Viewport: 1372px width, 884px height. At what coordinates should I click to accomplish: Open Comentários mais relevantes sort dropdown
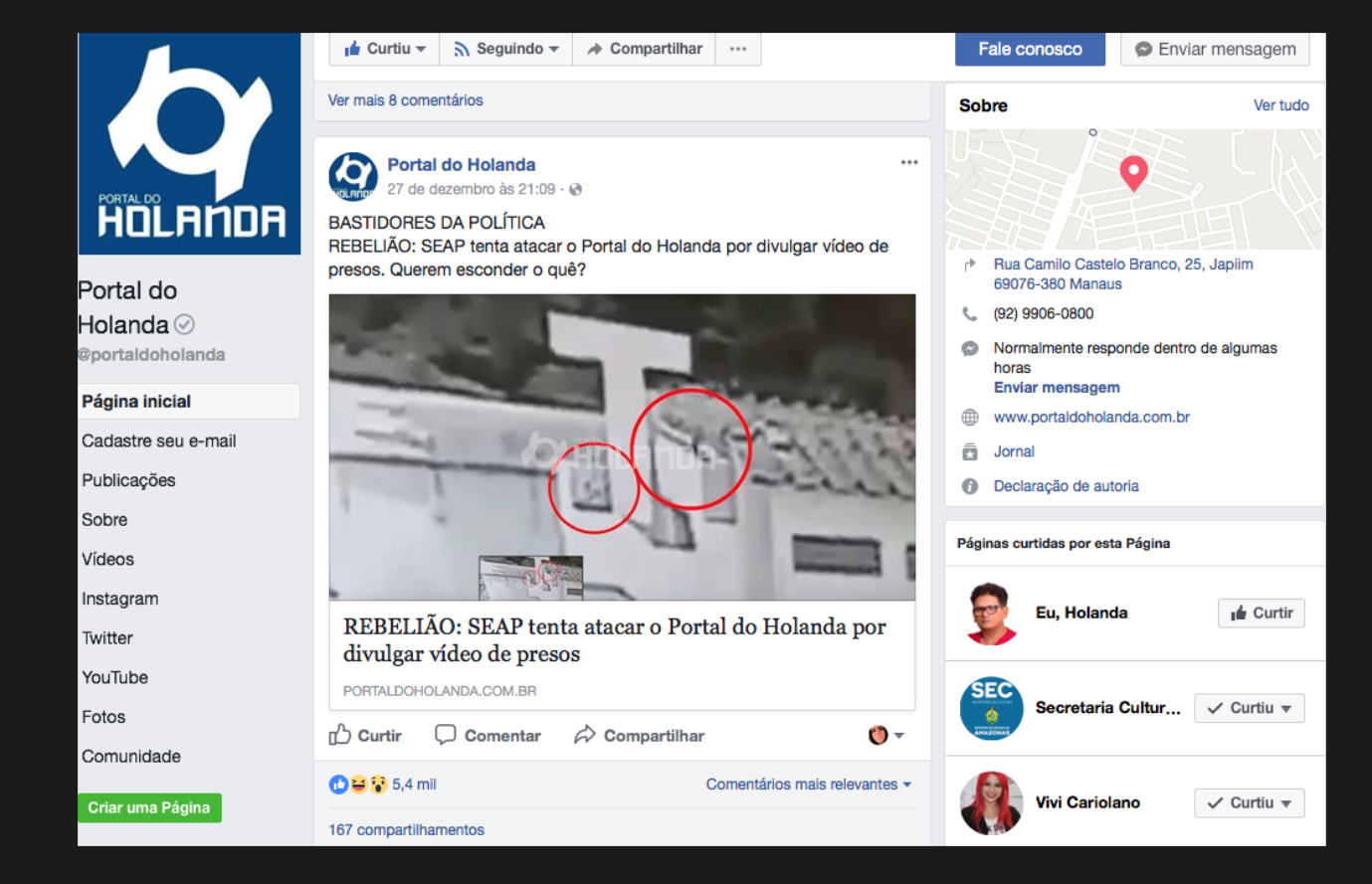tap(809, 785)
